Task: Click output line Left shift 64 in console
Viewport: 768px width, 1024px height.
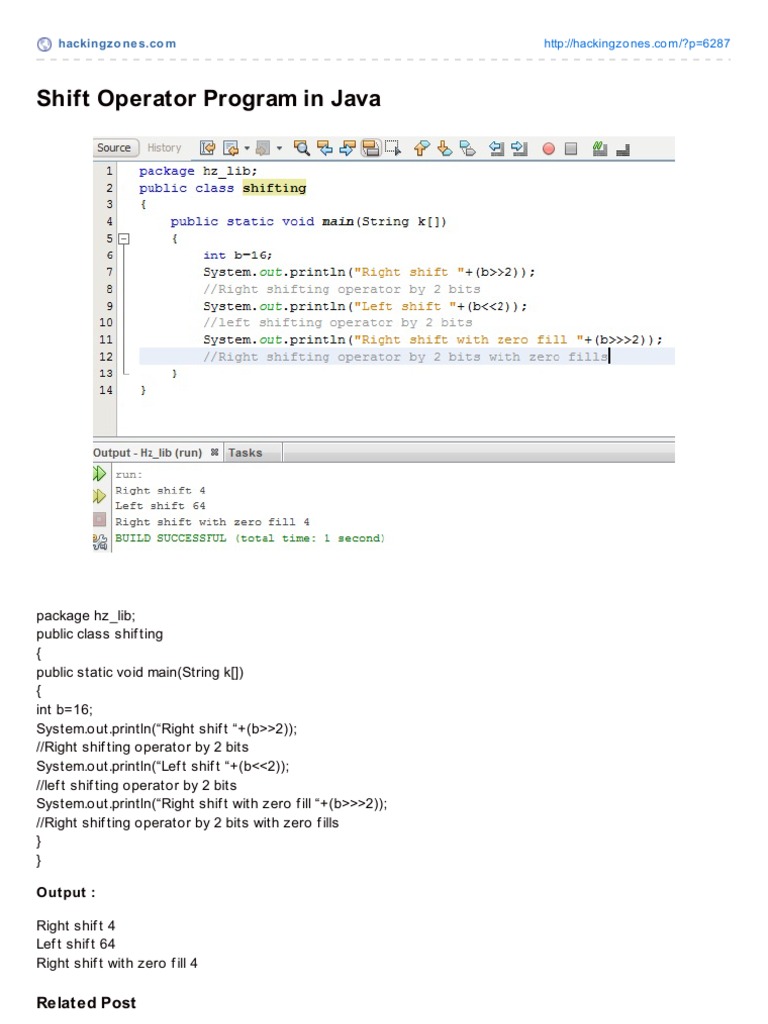Action: click(160, 506)
